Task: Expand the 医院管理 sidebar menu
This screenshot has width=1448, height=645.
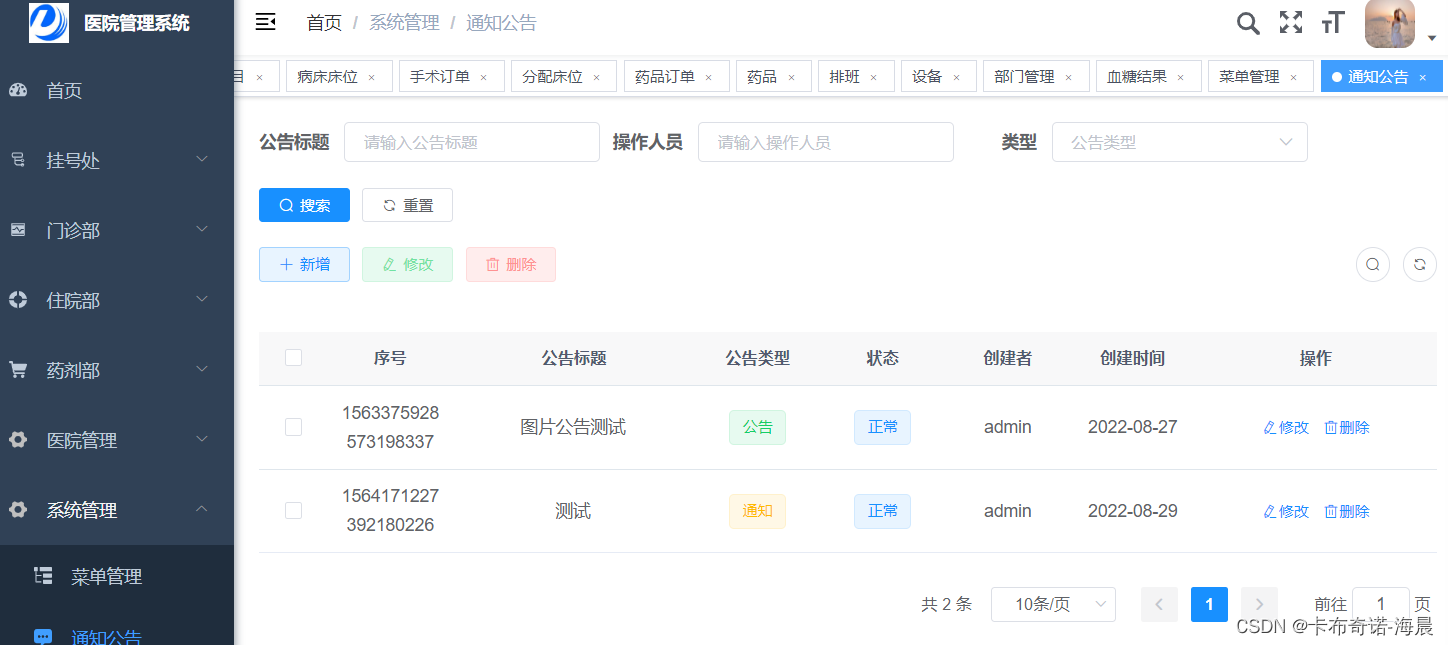Action: point(117,441)
